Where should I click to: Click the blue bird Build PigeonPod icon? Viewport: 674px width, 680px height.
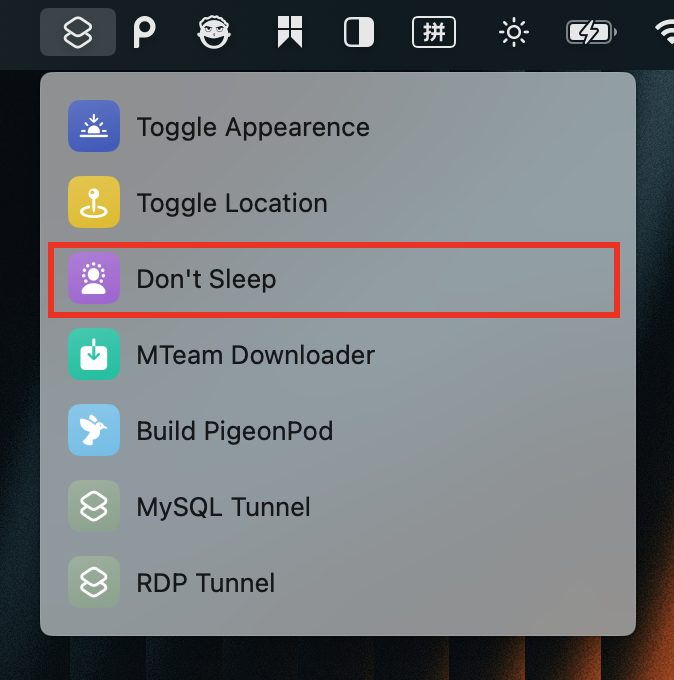click(94, 430)
